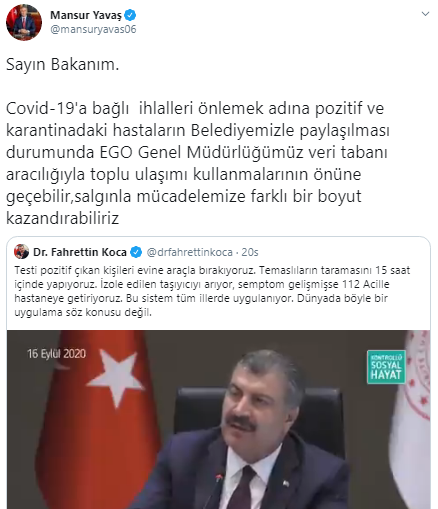Click Sayın Bakanım greeting line

62,64
